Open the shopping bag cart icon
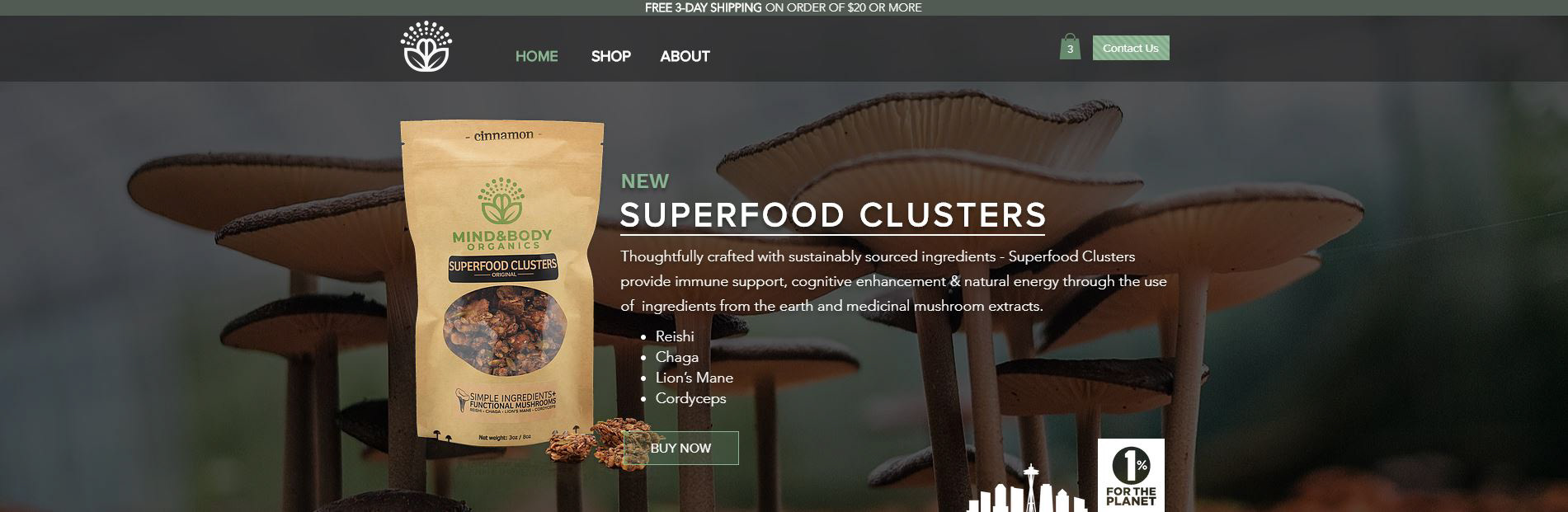Screen dimensions: 1568x512 click(x=1070, y=46)
